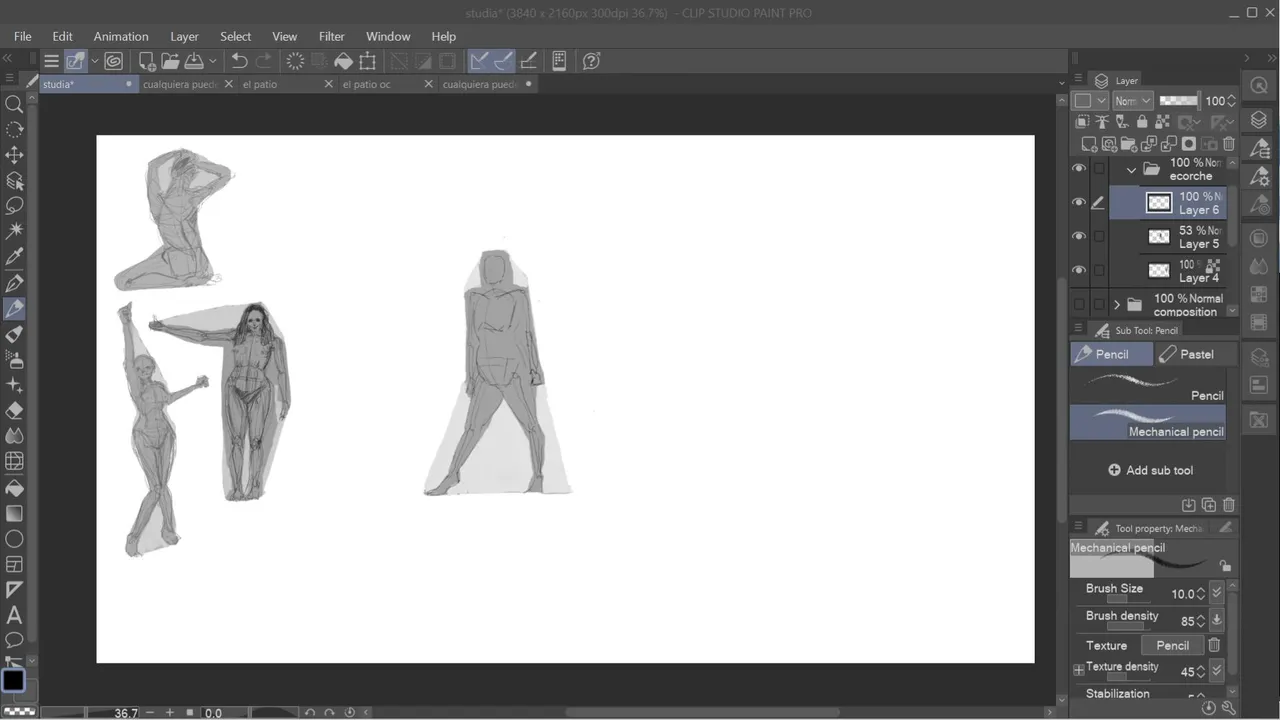1280x720 pixels.
Task: Click the Undo arrow in command bar
Action: (x=239, y=61)
